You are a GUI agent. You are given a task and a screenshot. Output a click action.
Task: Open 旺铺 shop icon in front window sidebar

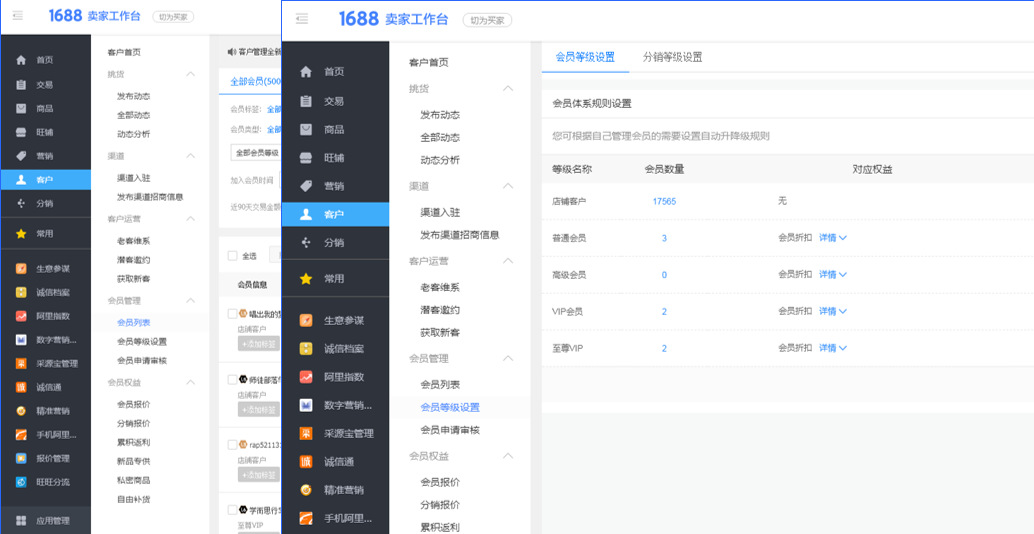[306, 158]
